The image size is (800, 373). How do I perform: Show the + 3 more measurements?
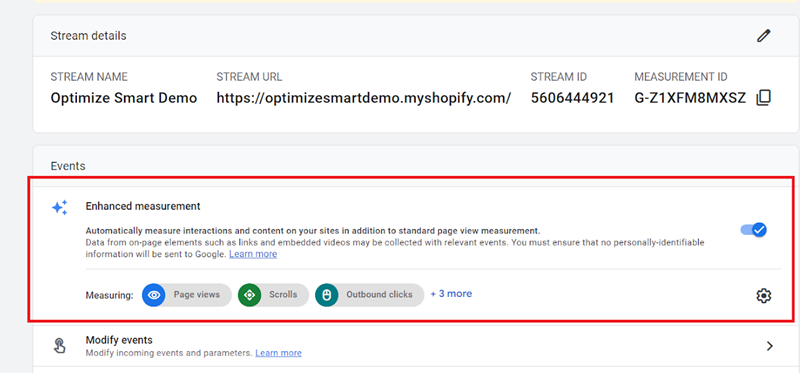tap(451, 294)
